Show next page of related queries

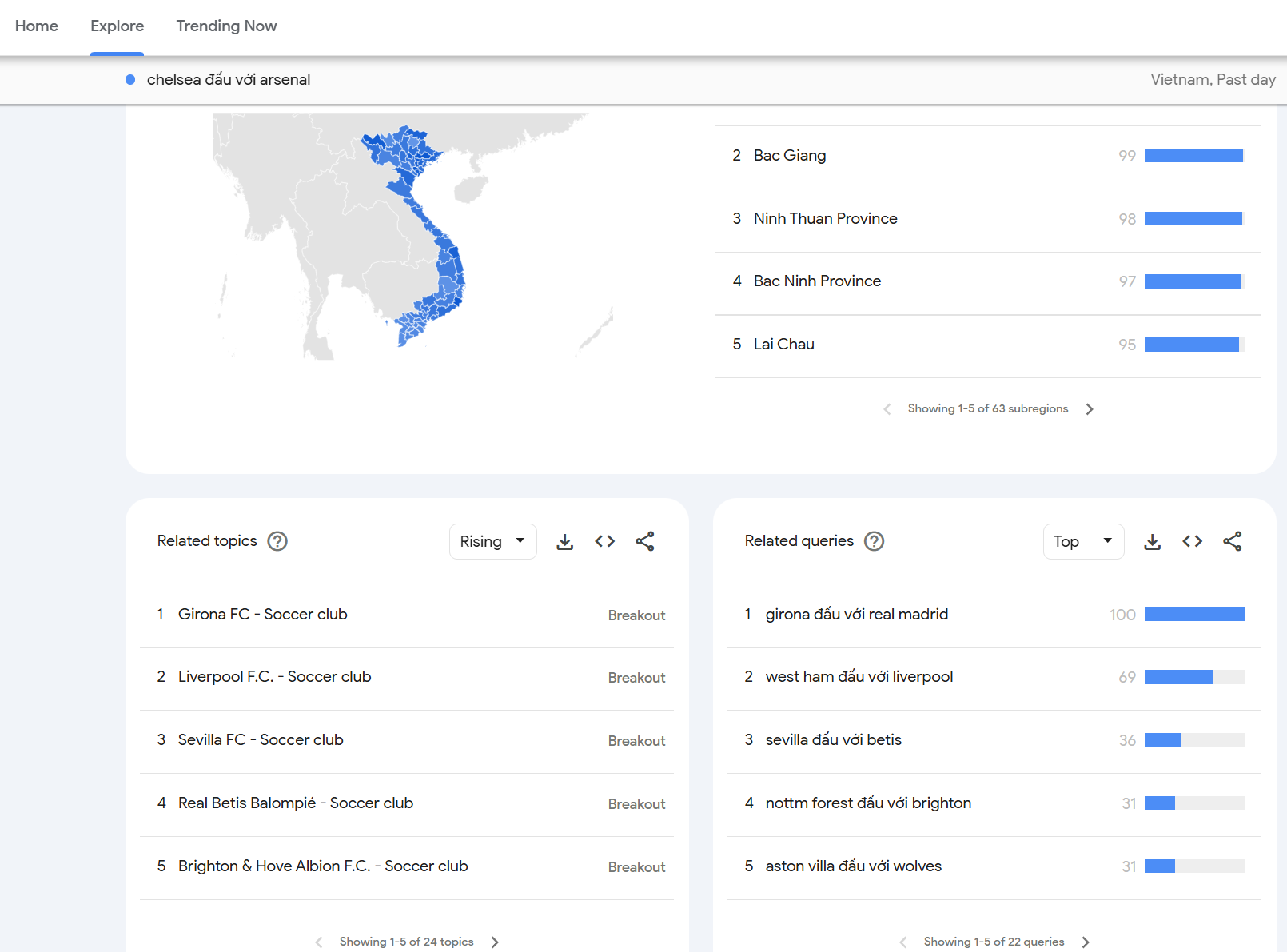click(1086, 942)
